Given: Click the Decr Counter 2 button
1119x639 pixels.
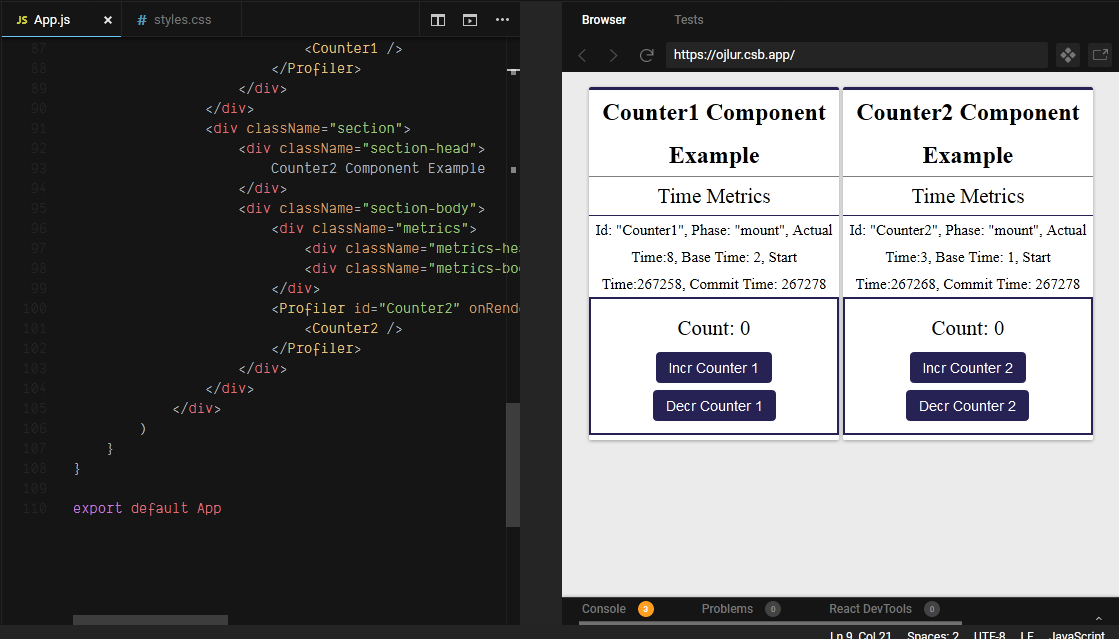Looking at the screenshot, I should click(x=967, y=405).
